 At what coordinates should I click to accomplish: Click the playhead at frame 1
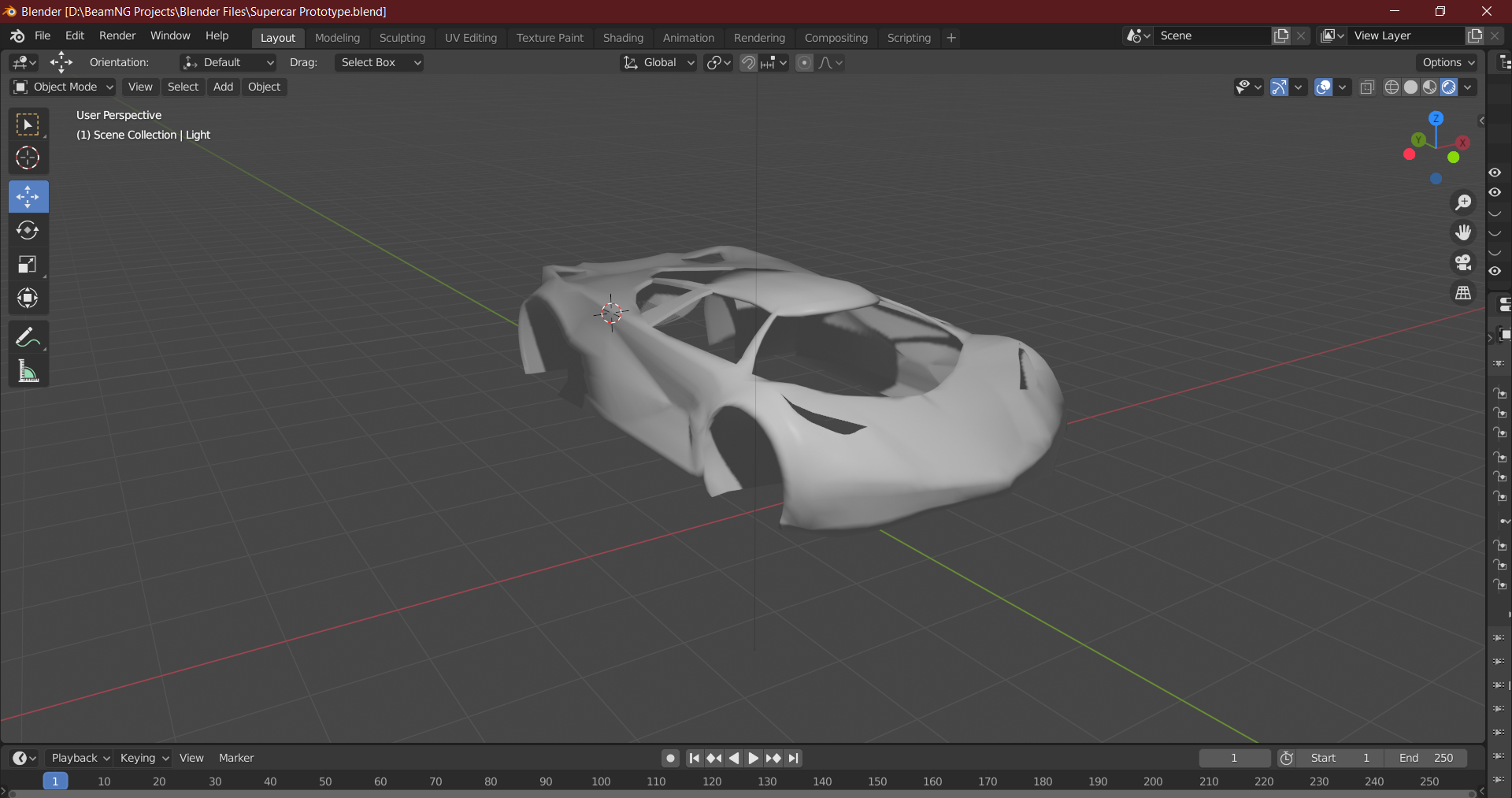point(55,781)
